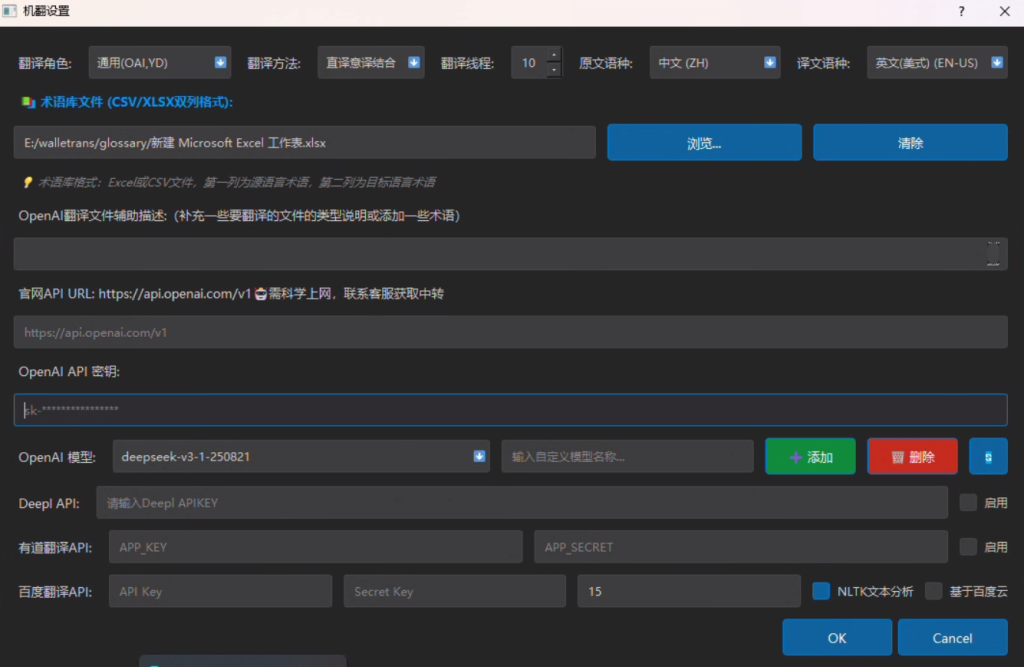Click the 浏览... button
1024x667 pixels.
703,142
